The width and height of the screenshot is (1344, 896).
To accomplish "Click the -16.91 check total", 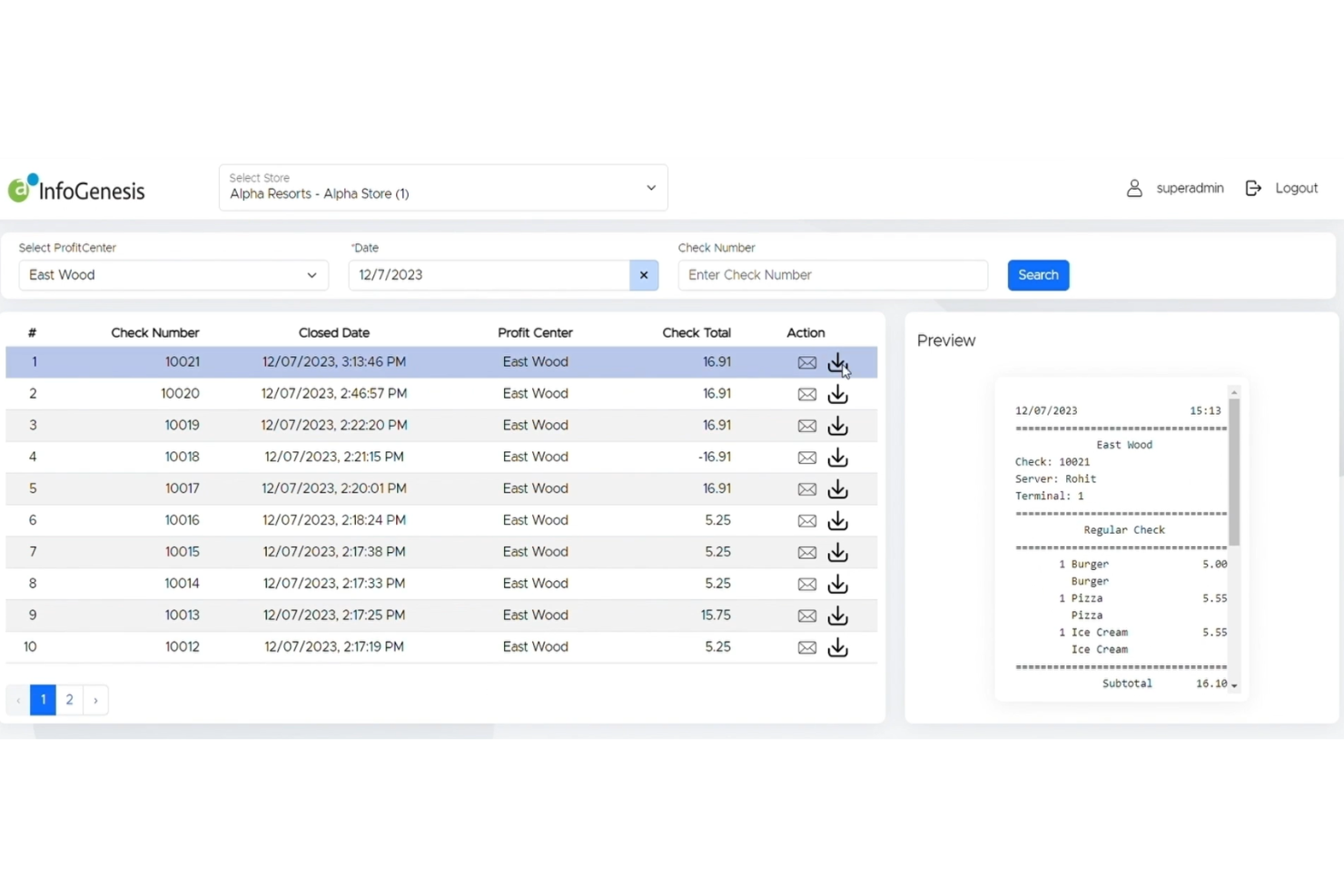I will coord(715,457).
